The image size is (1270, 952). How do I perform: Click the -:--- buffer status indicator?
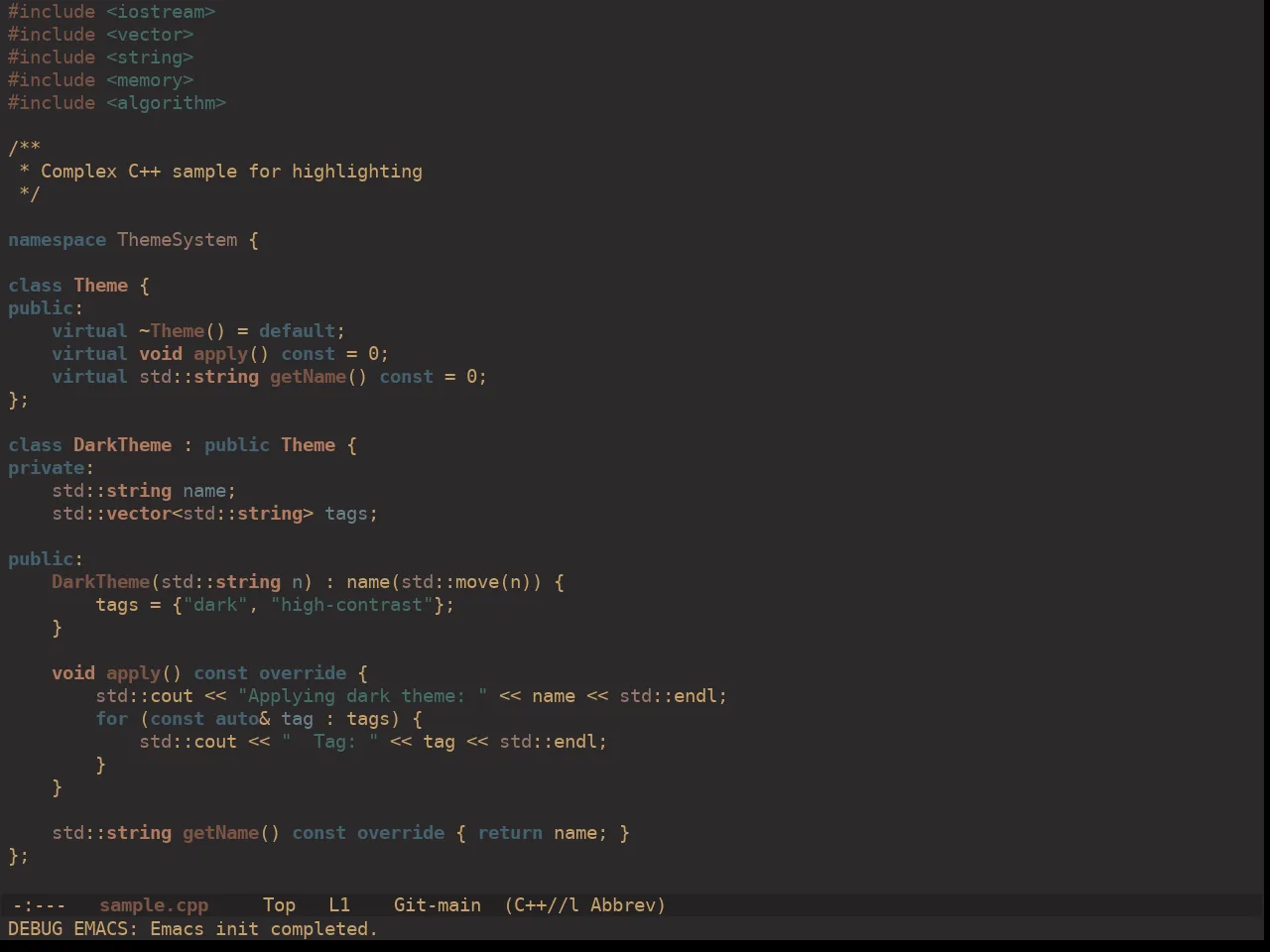pos(39,904)
